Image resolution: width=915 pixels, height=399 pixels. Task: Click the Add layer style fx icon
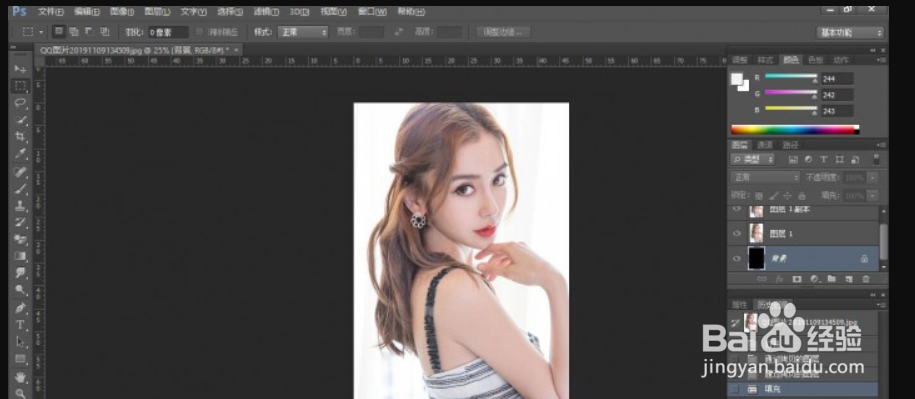[779, 279]
